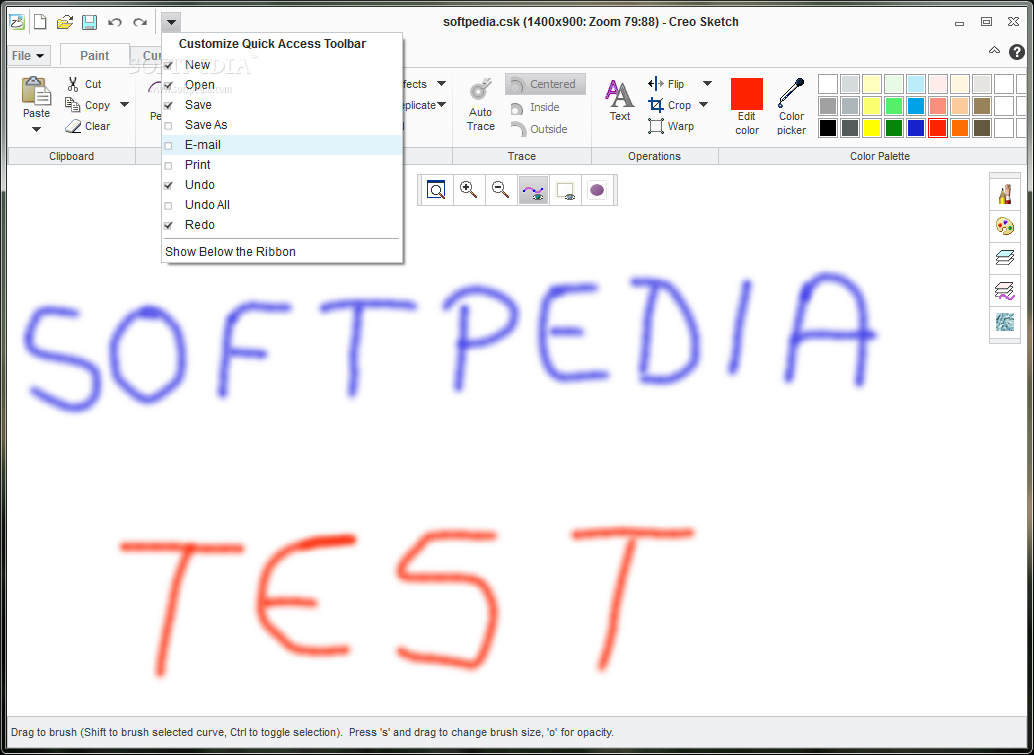Switch to the Paint tab
1034x755 pixels.
pos(94,55)
